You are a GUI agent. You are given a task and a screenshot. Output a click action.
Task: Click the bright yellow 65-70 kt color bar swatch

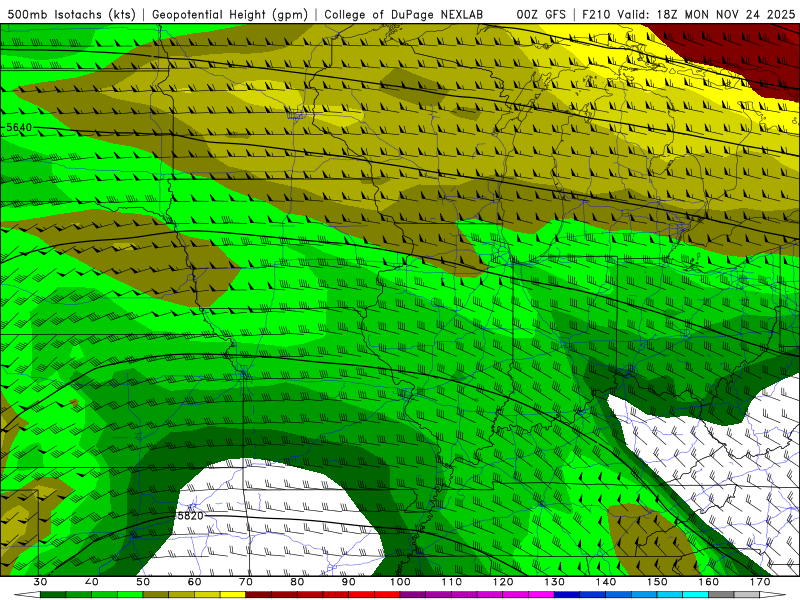coord(233,595)
